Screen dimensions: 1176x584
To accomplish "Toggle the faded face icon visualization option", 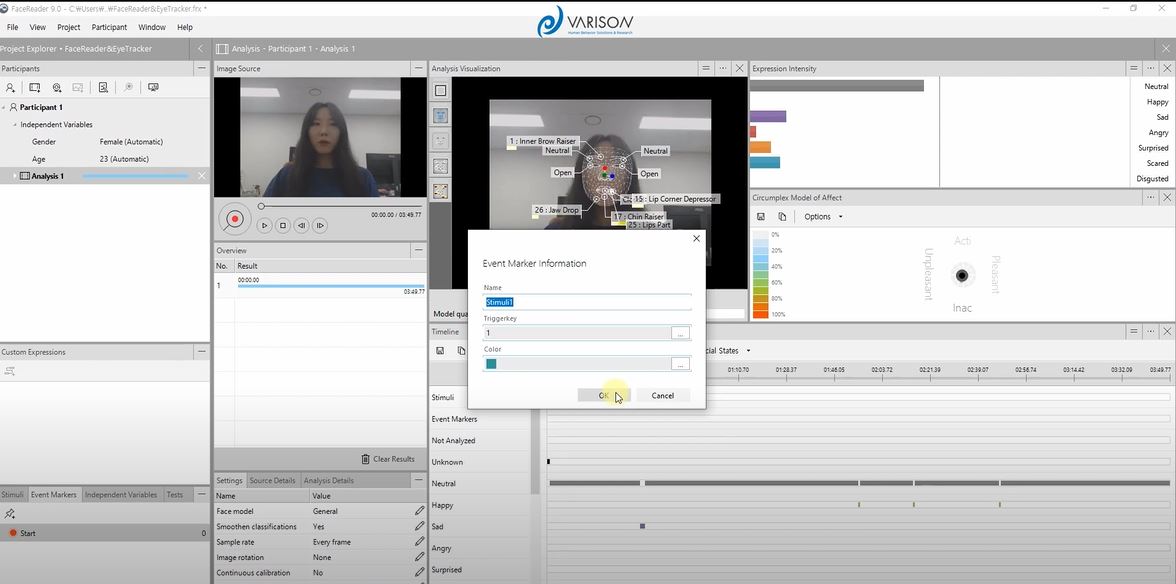I will (x=440, y=140).
